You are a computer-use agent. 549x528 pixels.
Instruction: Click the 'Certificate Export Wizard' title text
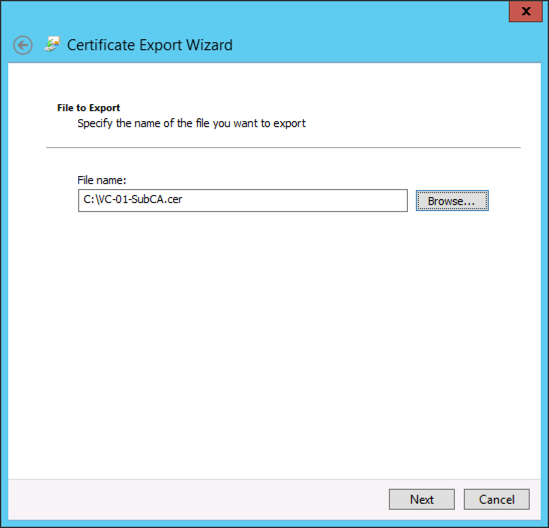pos(150,45)
